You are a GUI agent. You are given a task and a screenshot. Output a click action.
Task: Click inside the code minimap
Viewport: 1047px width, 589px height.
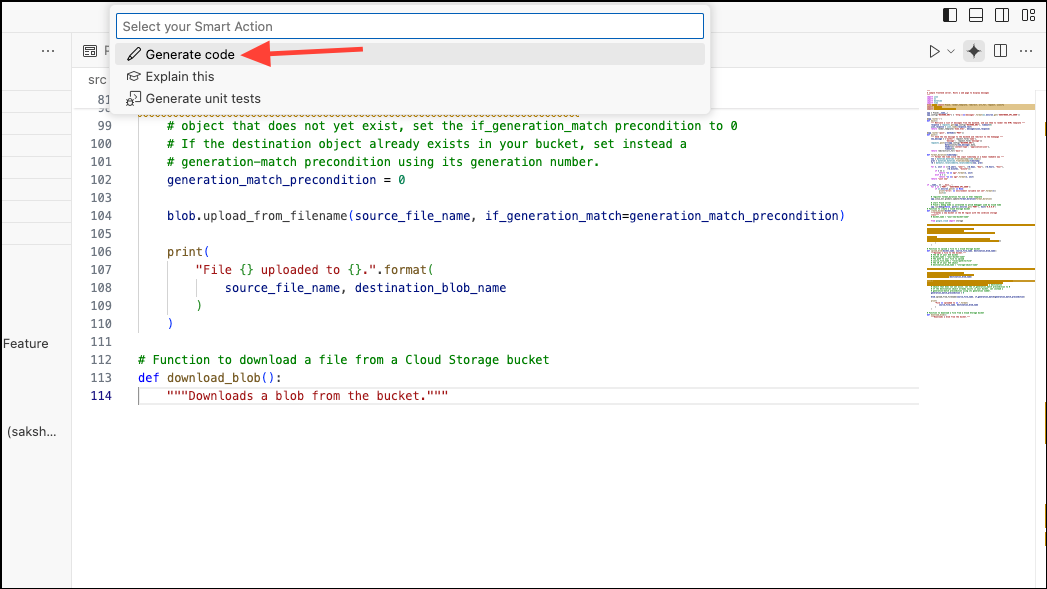[x=980, y=200]
